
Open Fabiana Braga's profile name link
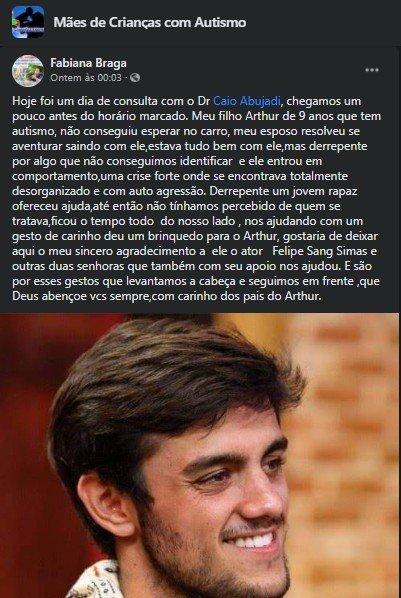89,63
